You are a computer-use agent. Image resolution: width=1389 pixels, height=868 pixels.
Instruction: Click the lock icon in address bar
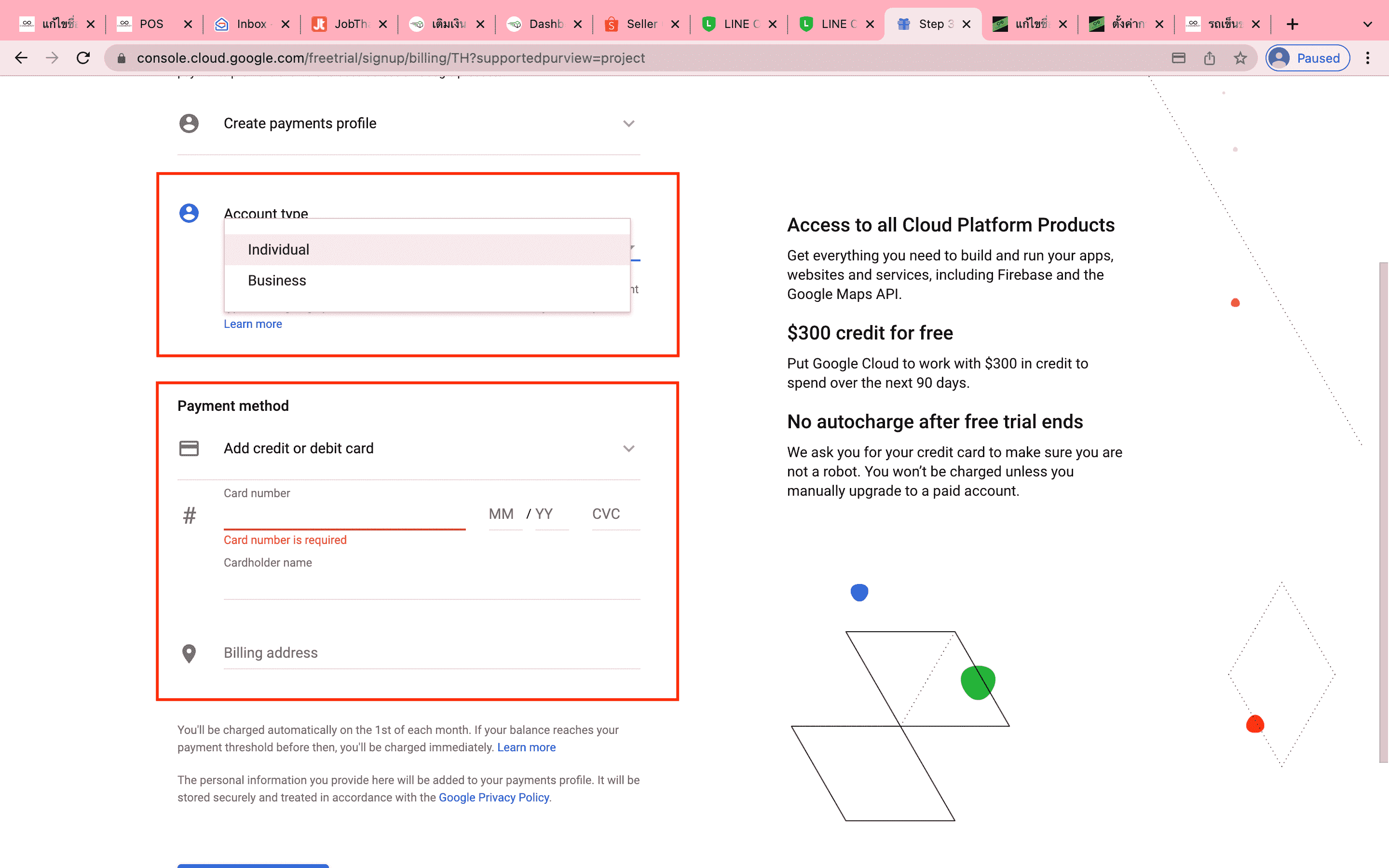coord(121,58)
